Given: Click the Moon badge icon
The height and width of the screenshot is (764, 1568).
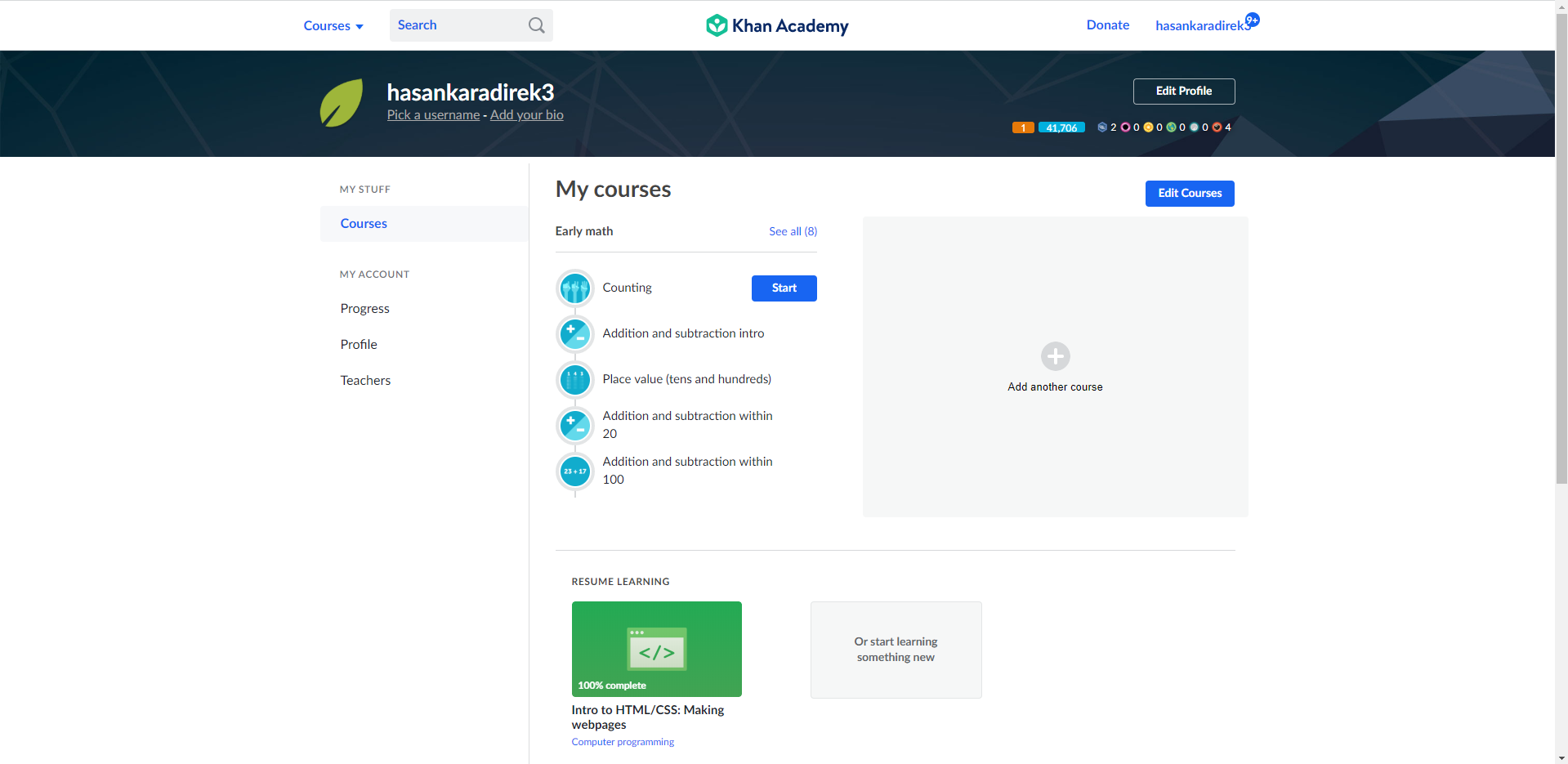Looking at the screenshot, I should tap(1194, 127).
